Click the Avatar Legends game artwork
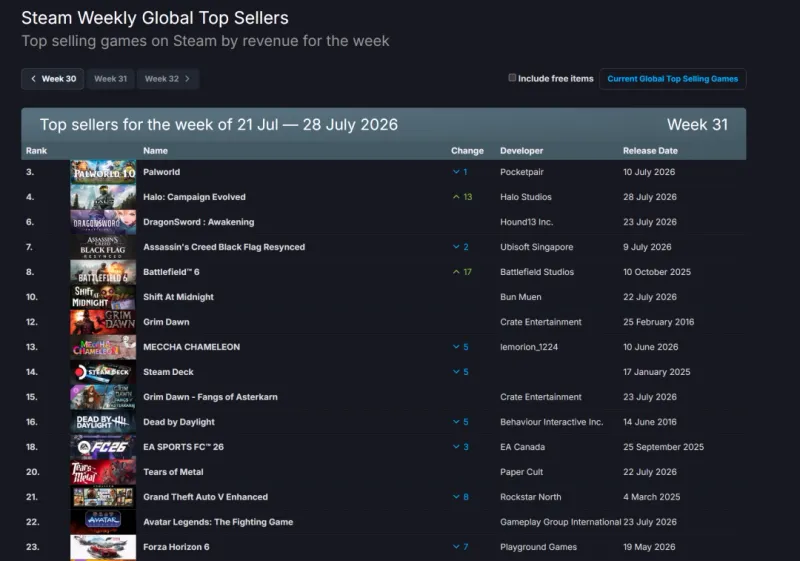The image size is (800, 561). pos(103,522)
